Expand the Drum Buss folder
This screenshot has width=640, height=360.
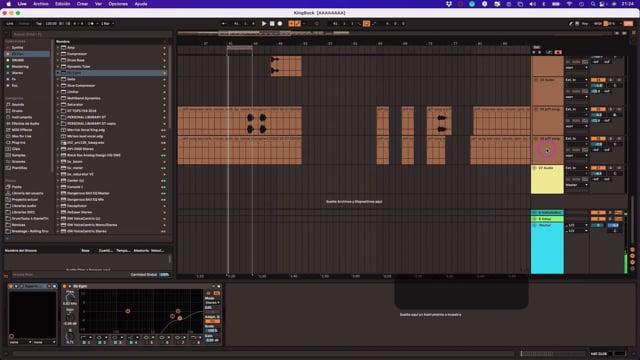pyautogui.click(x=58, y=60)
